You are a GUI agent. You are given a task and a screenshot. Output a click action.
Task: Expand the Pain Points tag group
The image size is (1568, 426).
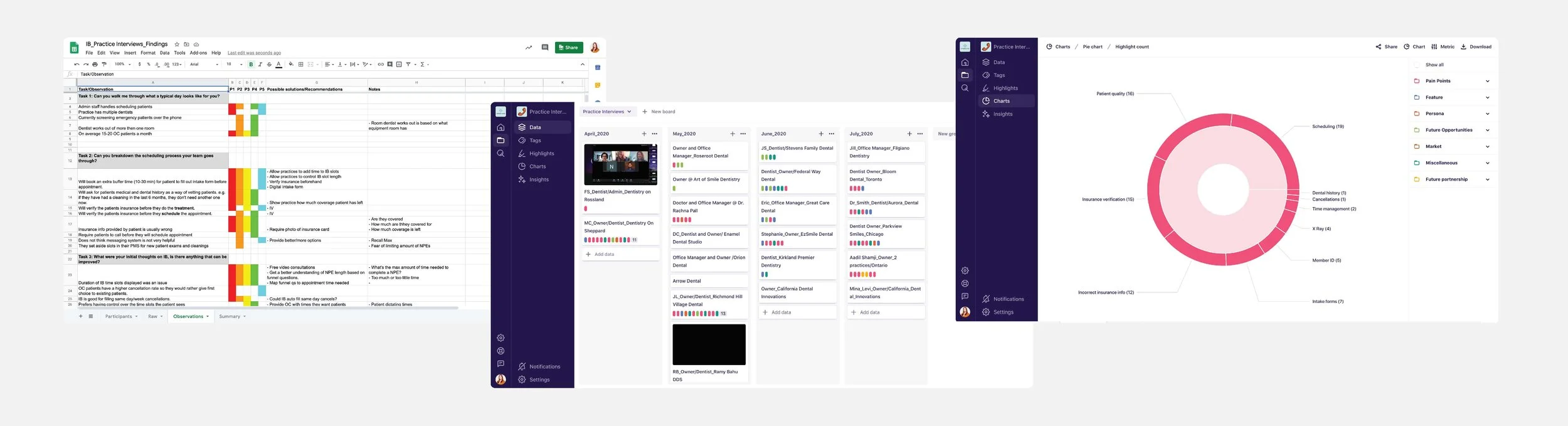[x=1487, y=81]
